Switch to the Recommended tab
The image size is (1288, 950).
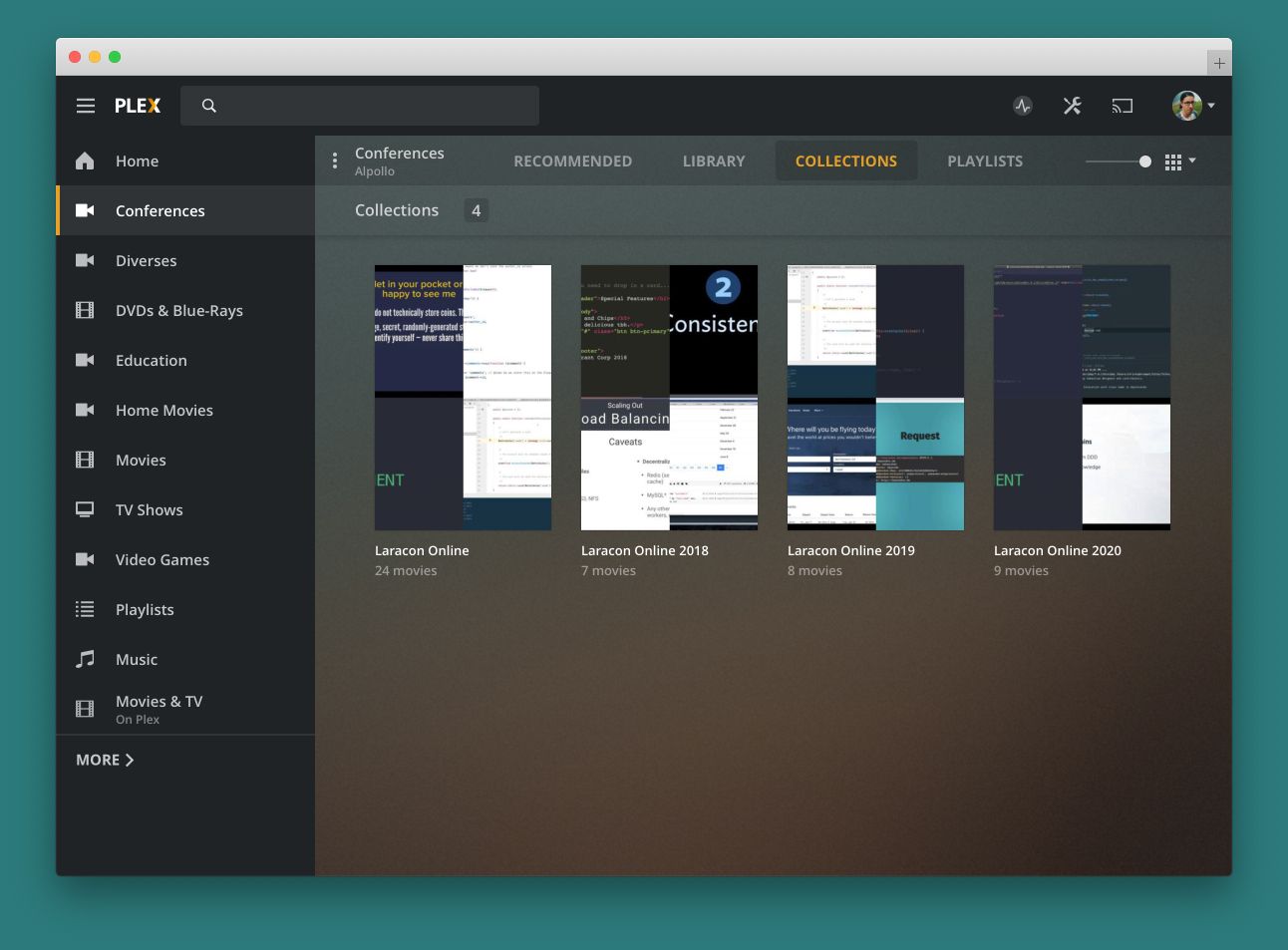[x=572, y=160]
